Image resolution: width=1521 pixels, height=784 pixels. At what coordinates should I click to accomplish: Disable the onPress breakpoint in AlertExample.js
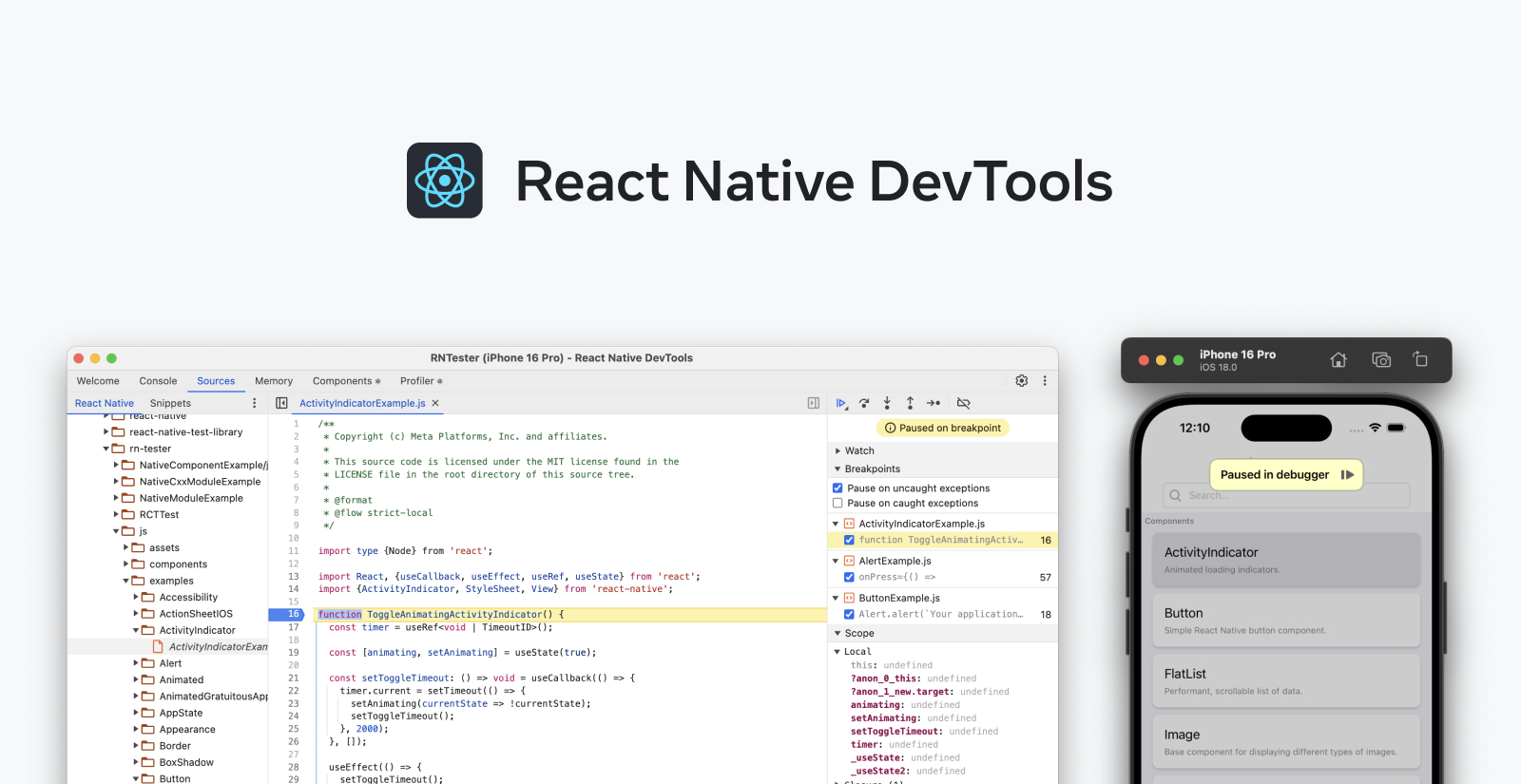(x=849, y=577)
